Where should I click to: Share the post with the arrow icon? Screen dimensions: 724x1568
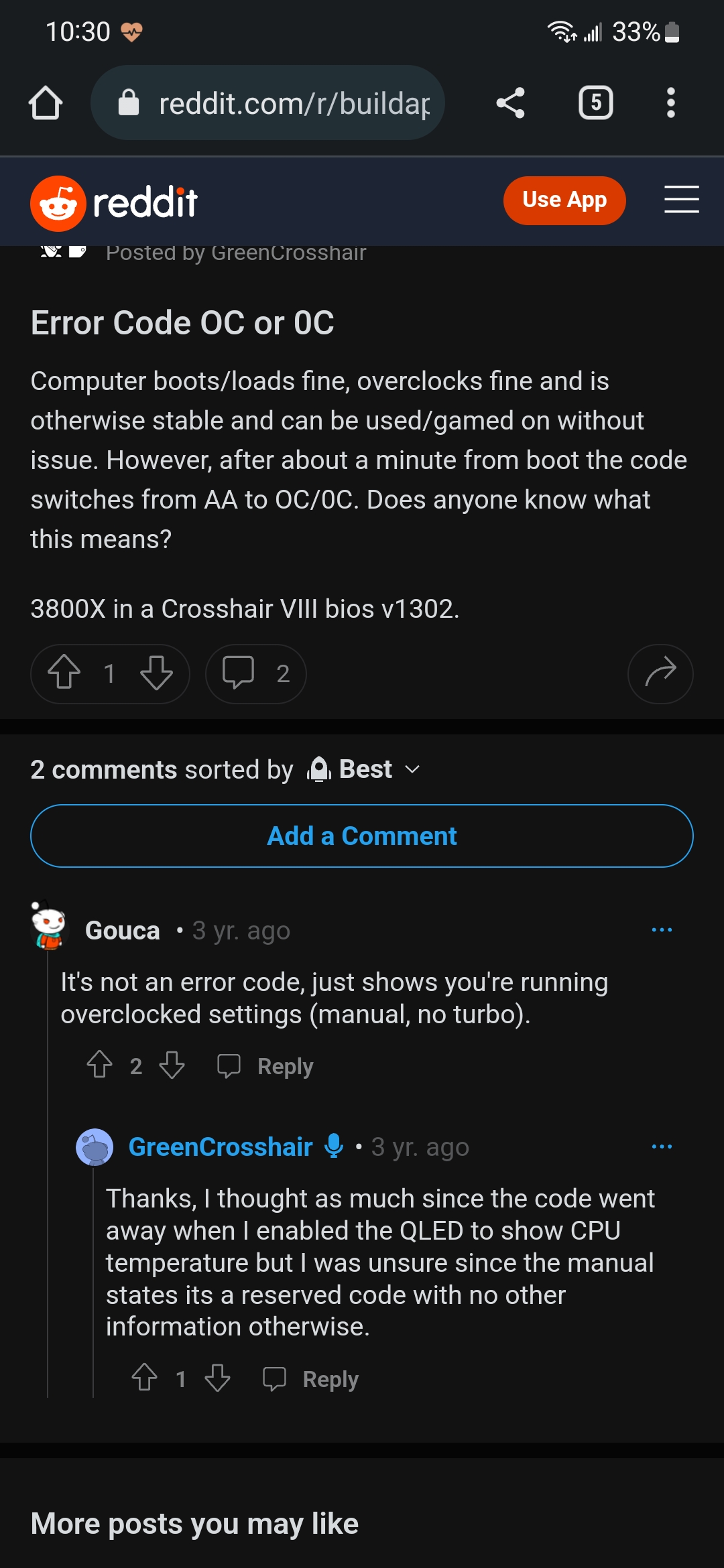(660, 673)
